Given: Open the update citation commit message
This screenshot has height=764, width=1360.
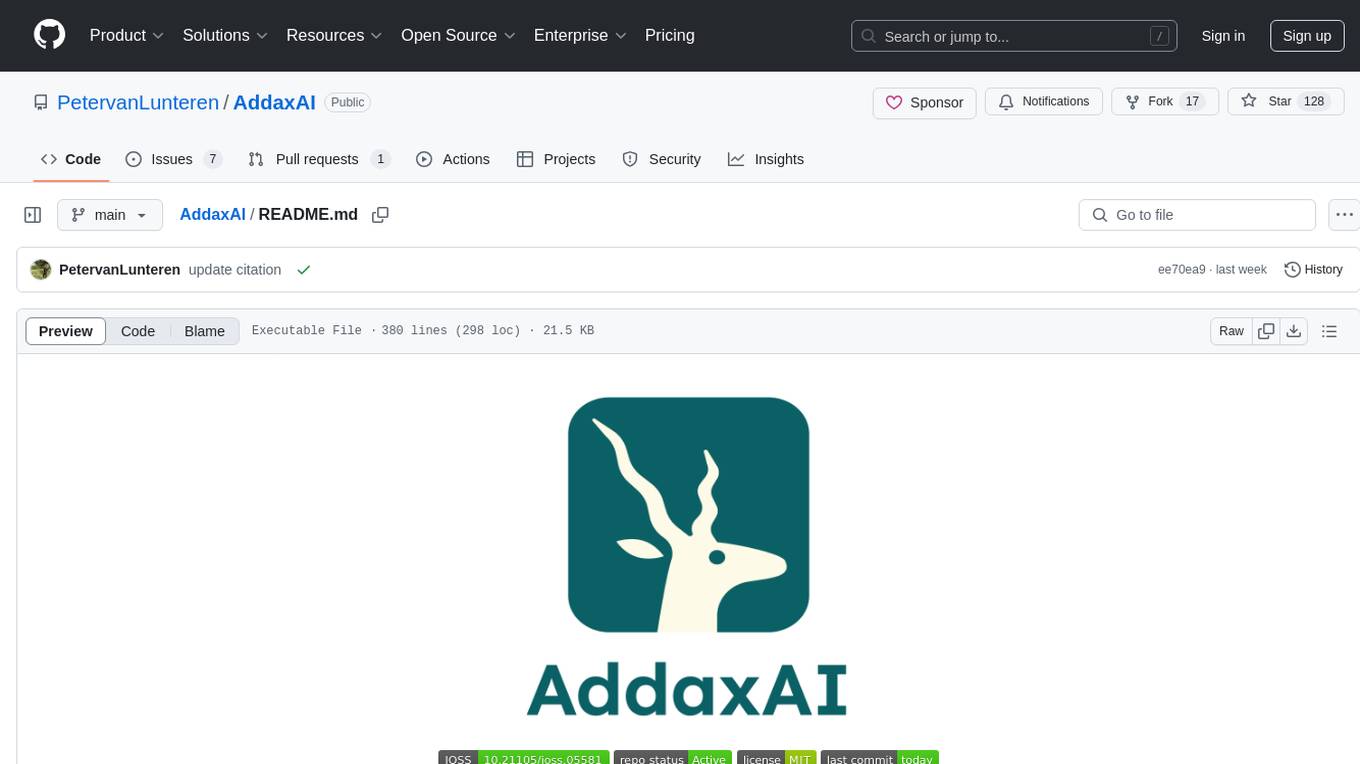Looking at the screenshot, I should pyautogui.click(x=235, y=270).
